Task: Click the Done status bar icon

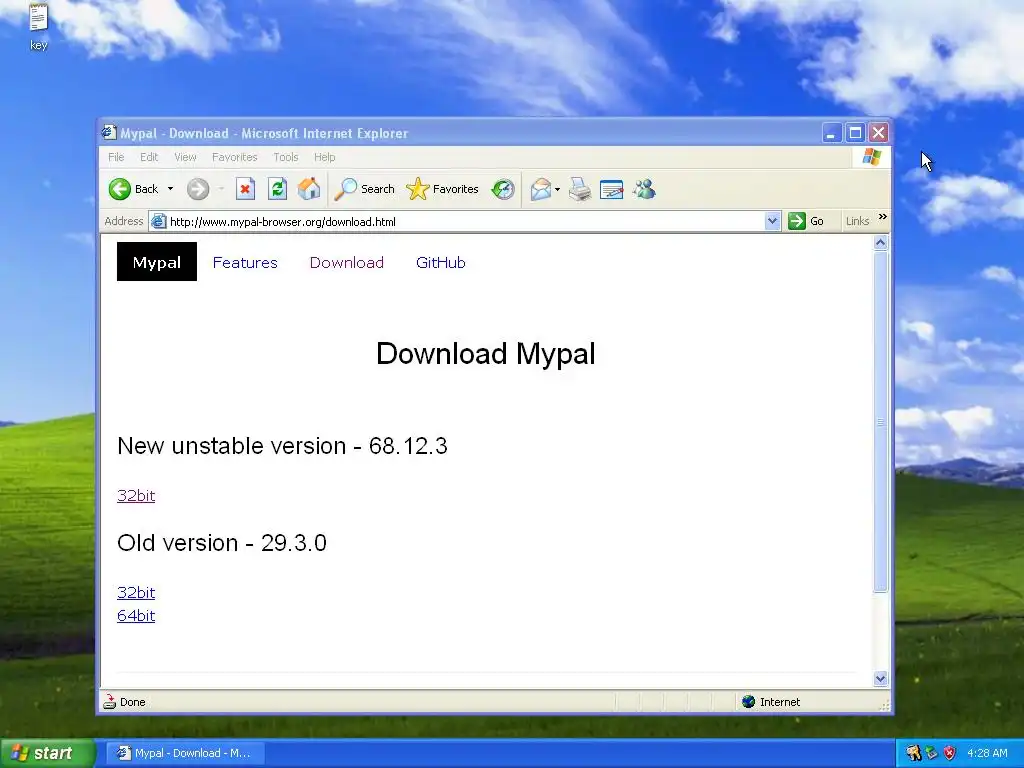Action: (109, 701)
